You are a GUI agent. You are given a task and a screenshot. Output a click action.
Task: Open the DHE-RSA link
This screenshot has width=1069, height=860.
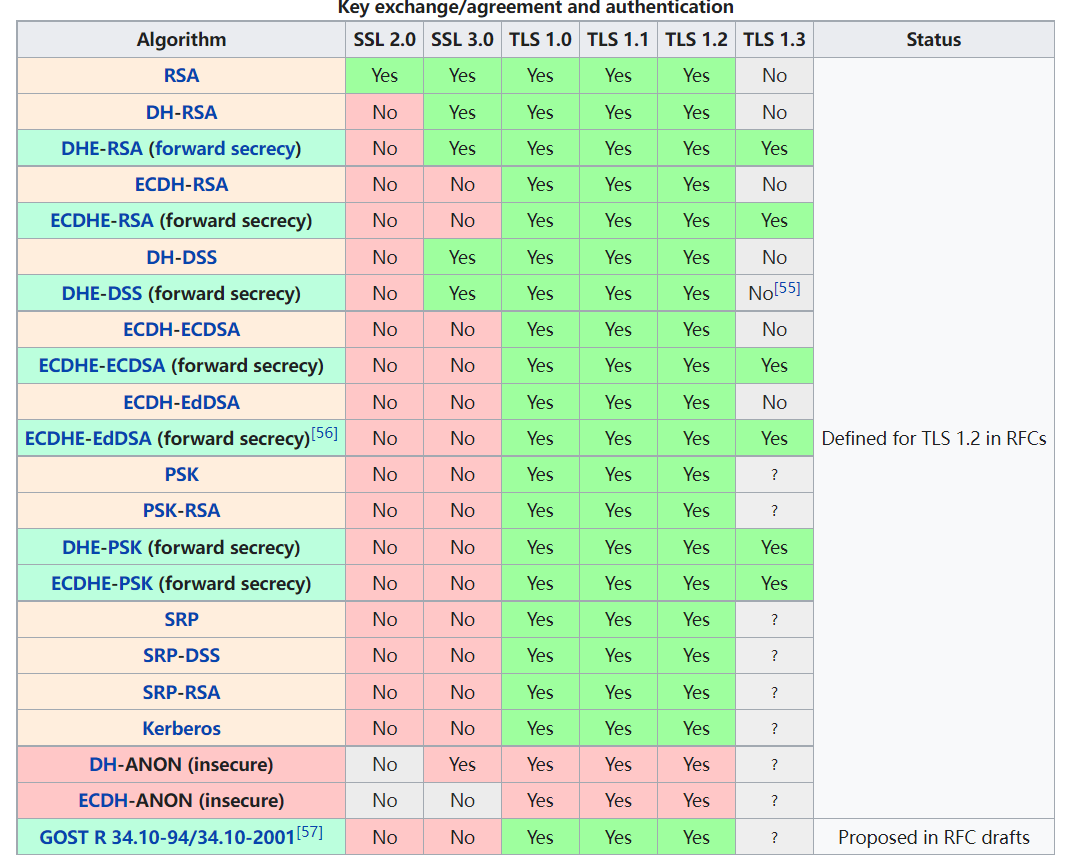(x=102, y=148)
